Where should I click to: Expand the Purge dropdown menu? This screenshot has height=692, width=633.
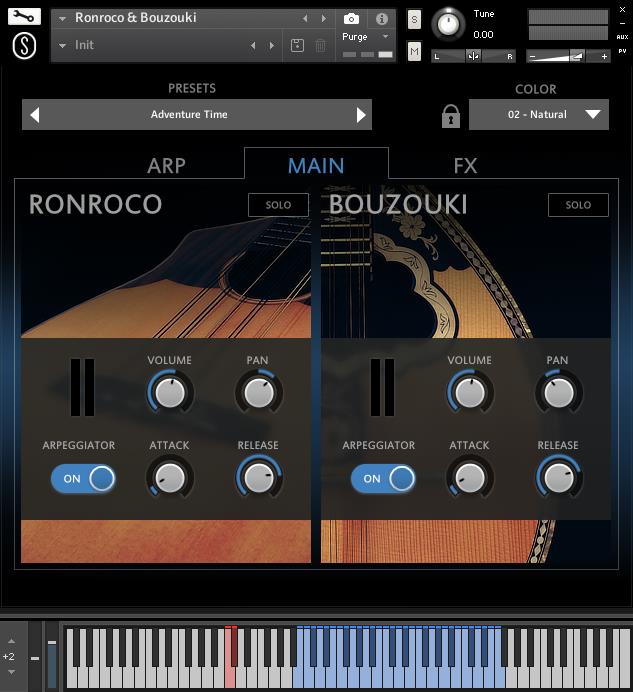pos(385,37)
